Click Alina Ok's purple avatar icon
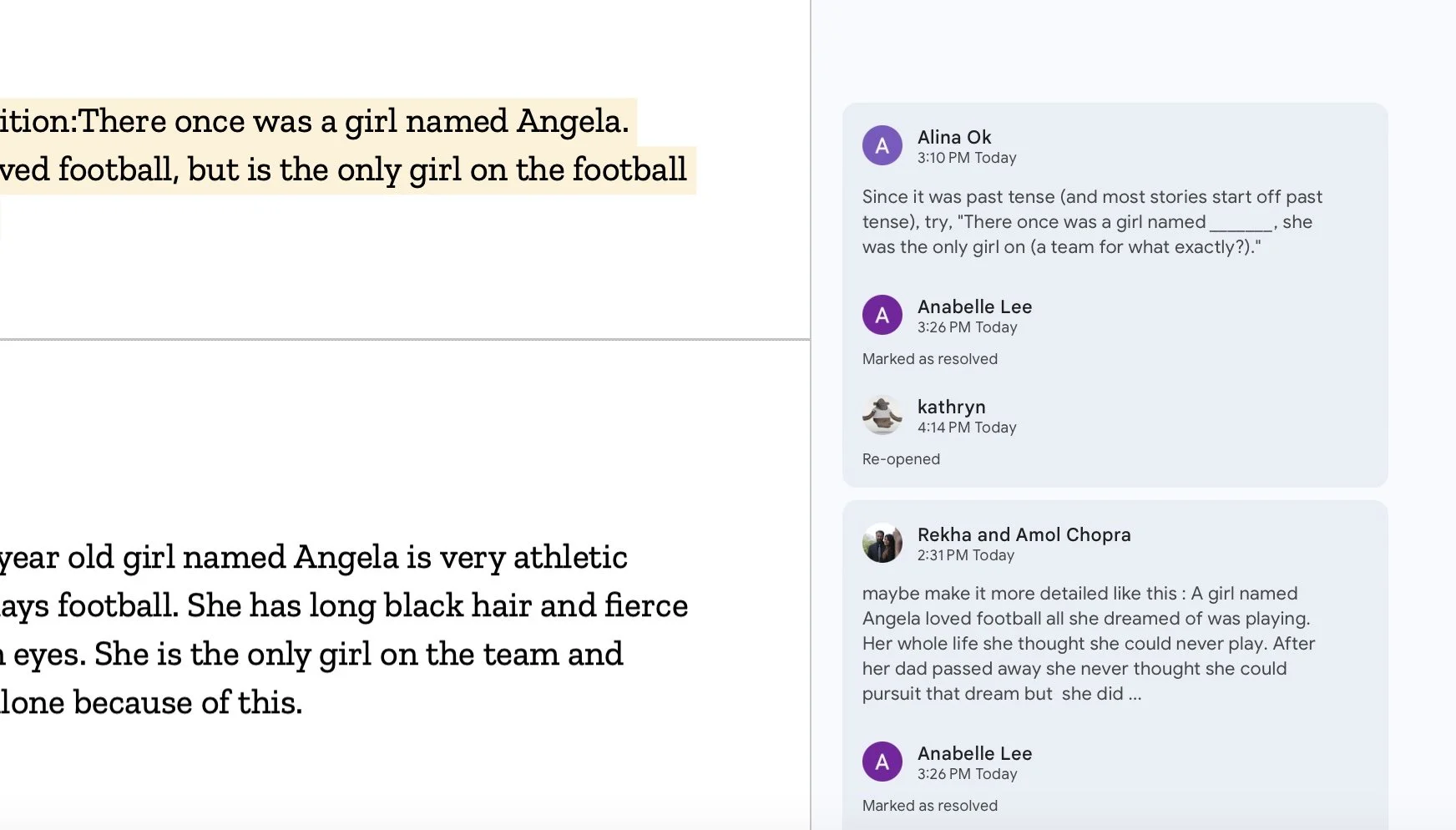Viewport: 1456px width, 830px height. tap(882, 146)
